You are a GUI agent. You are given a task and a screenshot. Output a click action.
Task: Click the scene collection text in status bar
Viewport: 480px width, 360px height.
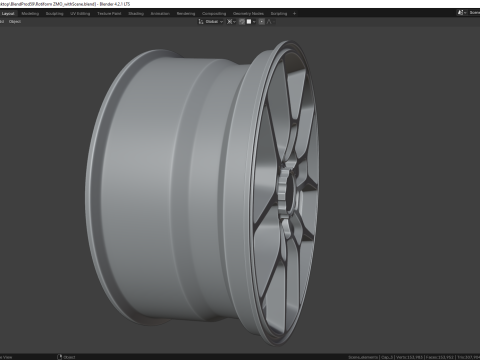(x=363, y=357)
